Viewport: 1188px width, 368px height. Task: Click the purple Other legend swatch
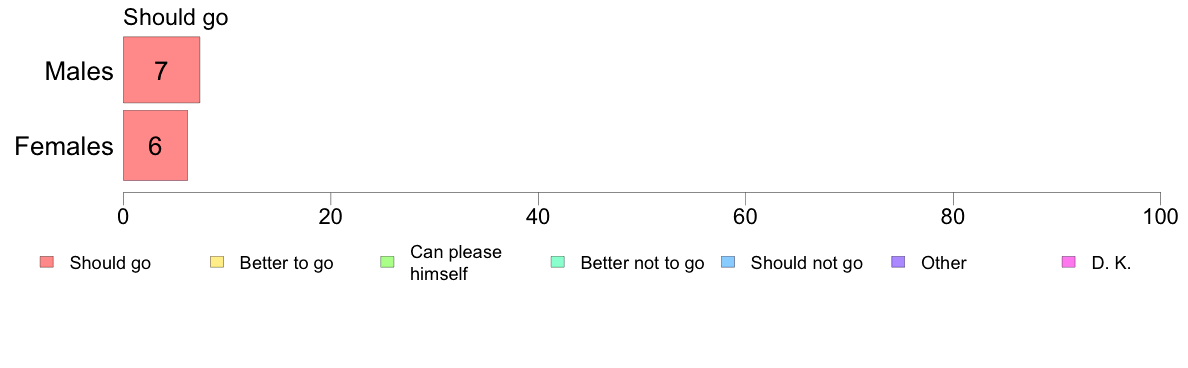pos(899,262)
